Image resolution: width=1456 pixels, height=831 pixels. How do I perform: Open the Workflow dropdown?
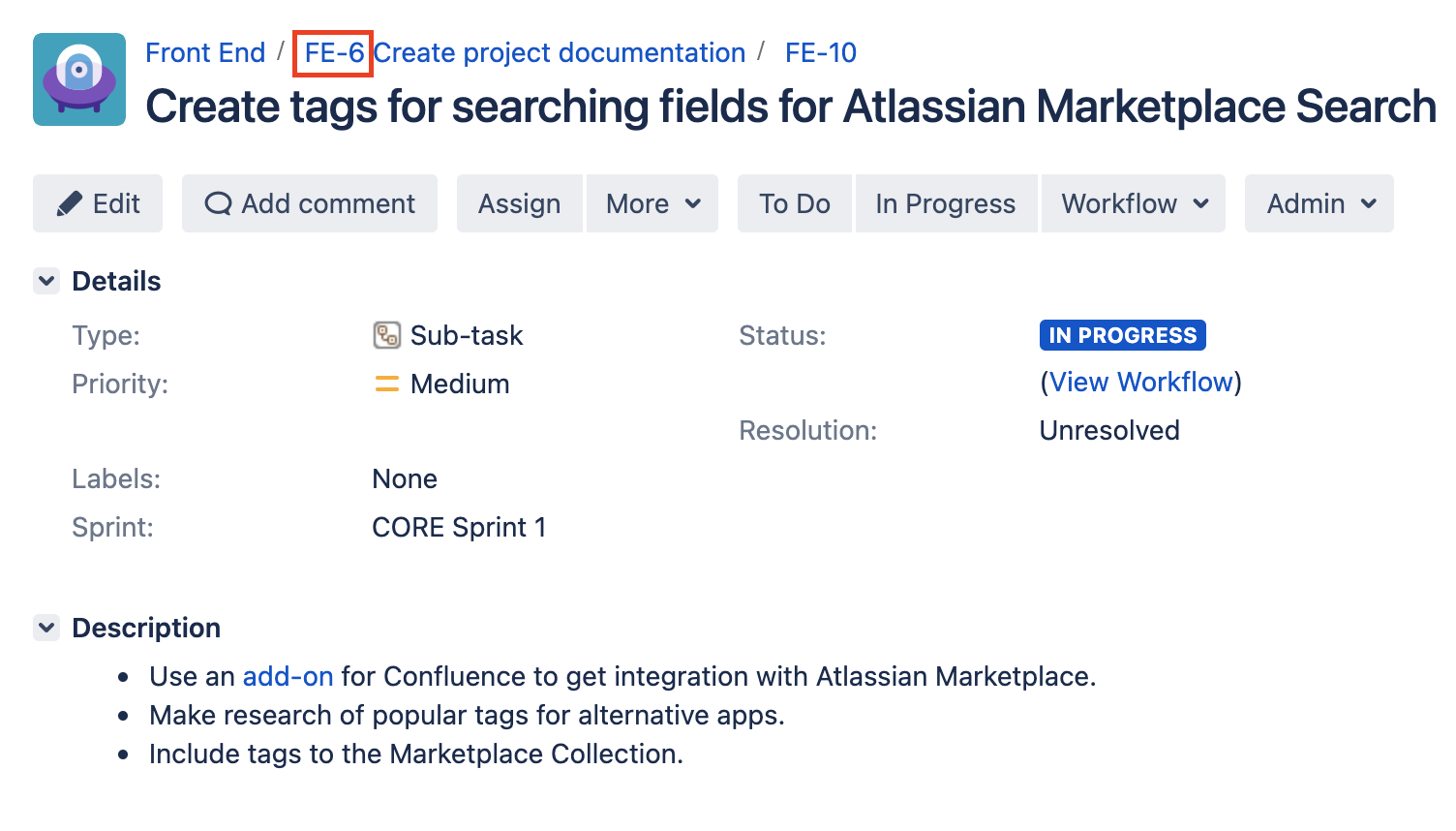pyautogui.click(x=1134, y=203)
